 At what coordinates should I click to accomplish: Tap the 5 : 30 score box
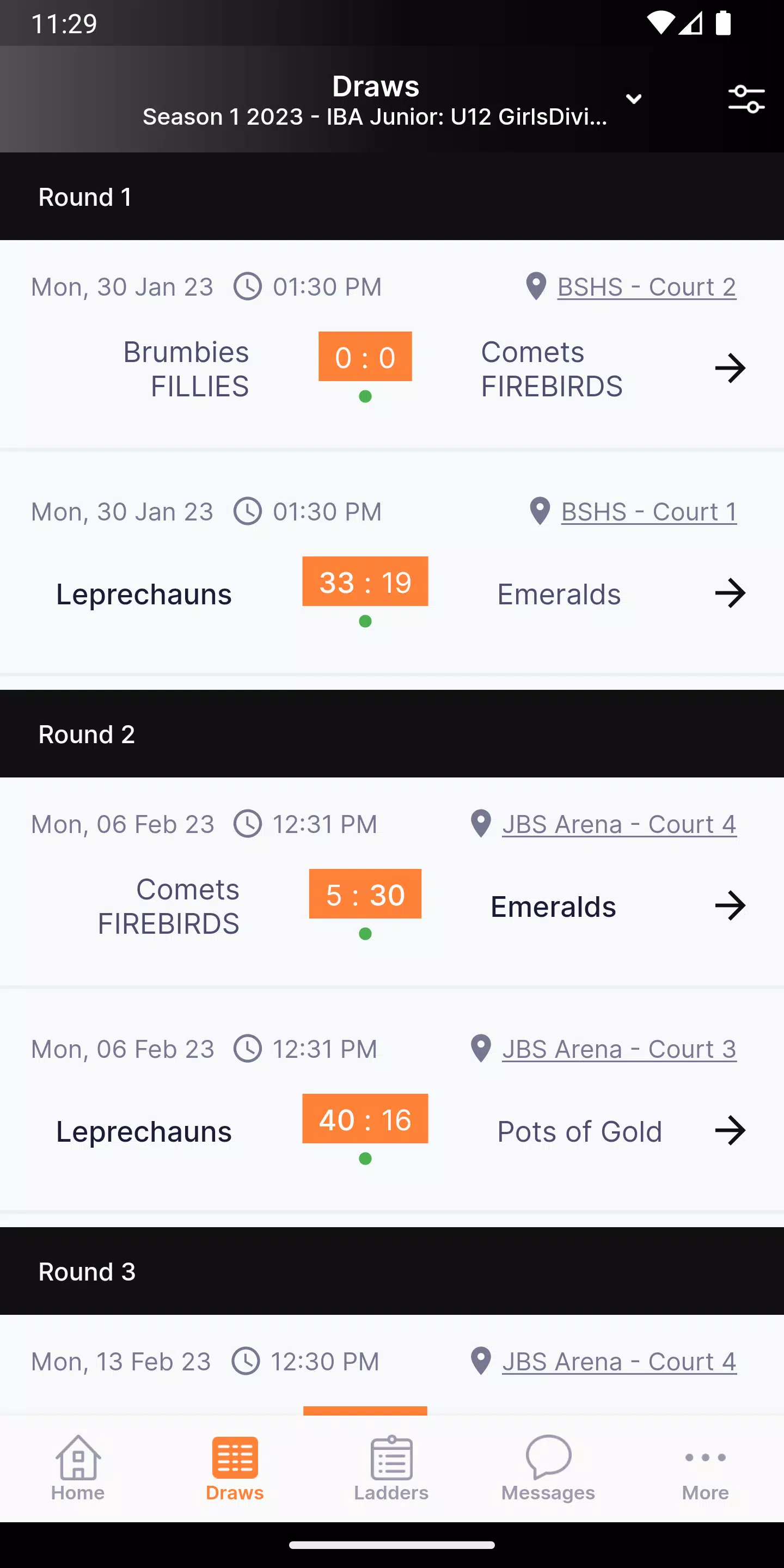(x=365, y=894)
